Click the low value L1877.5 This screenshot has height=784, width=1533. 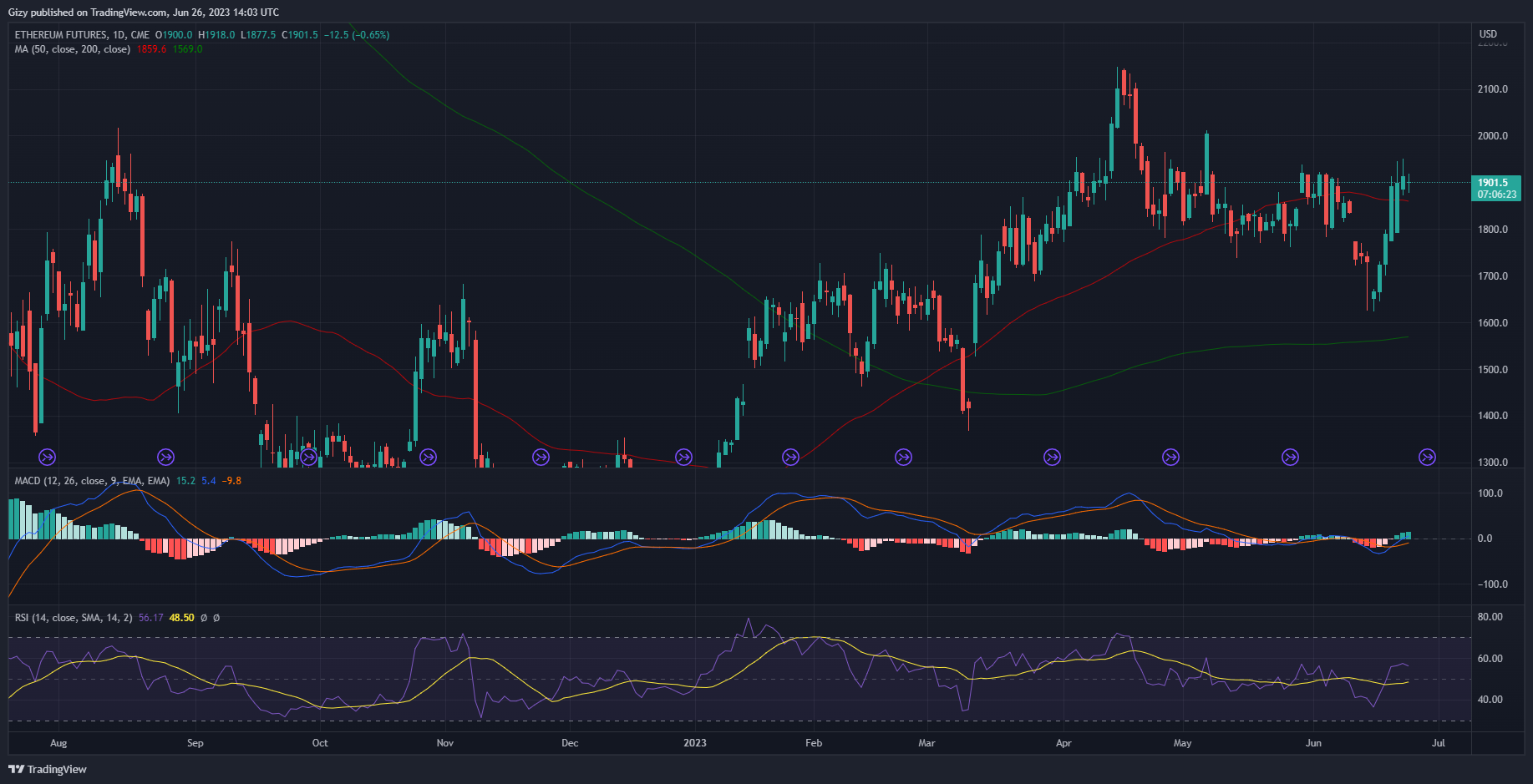258,35
